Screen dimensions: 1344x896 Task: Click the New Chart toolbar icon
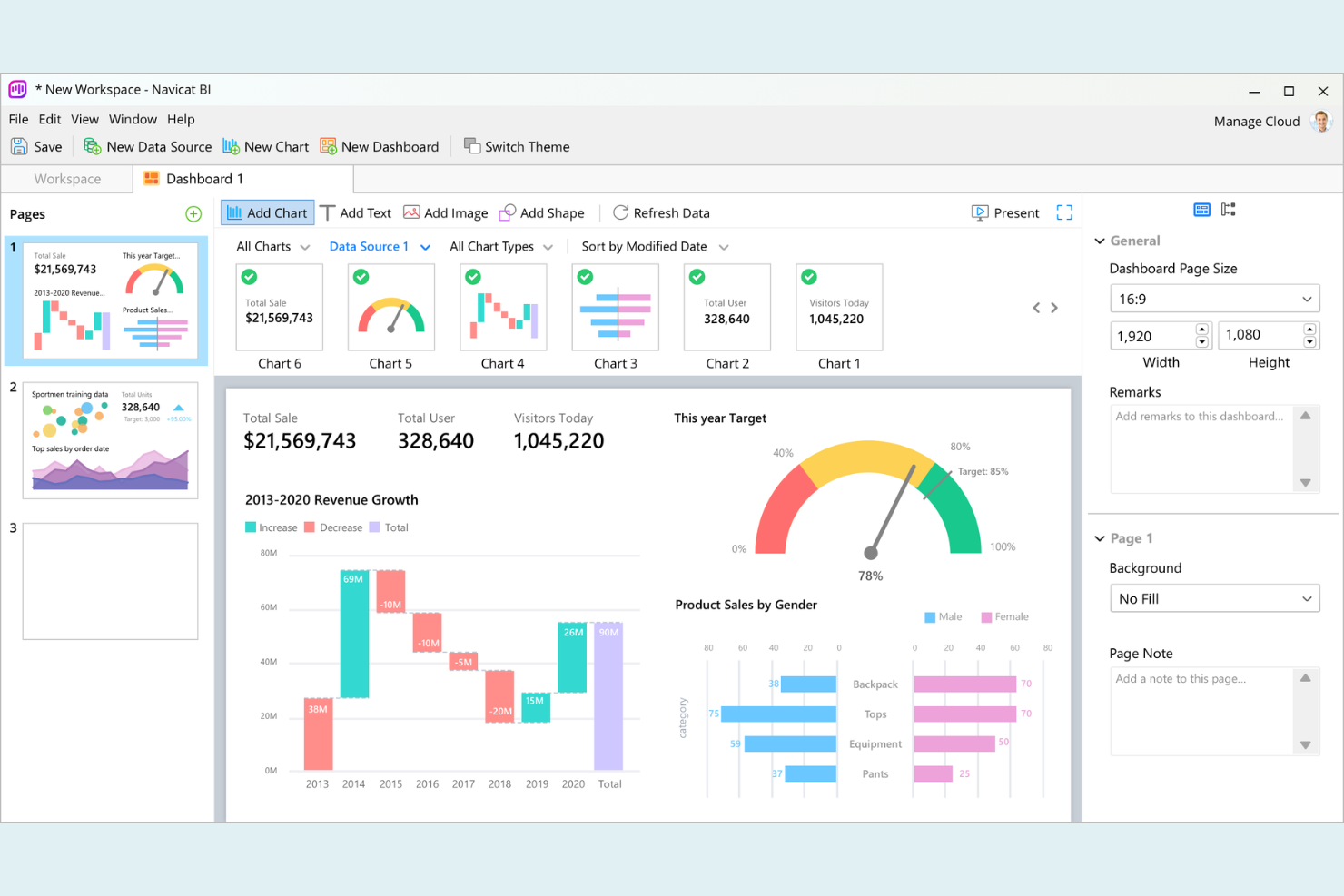231,146
